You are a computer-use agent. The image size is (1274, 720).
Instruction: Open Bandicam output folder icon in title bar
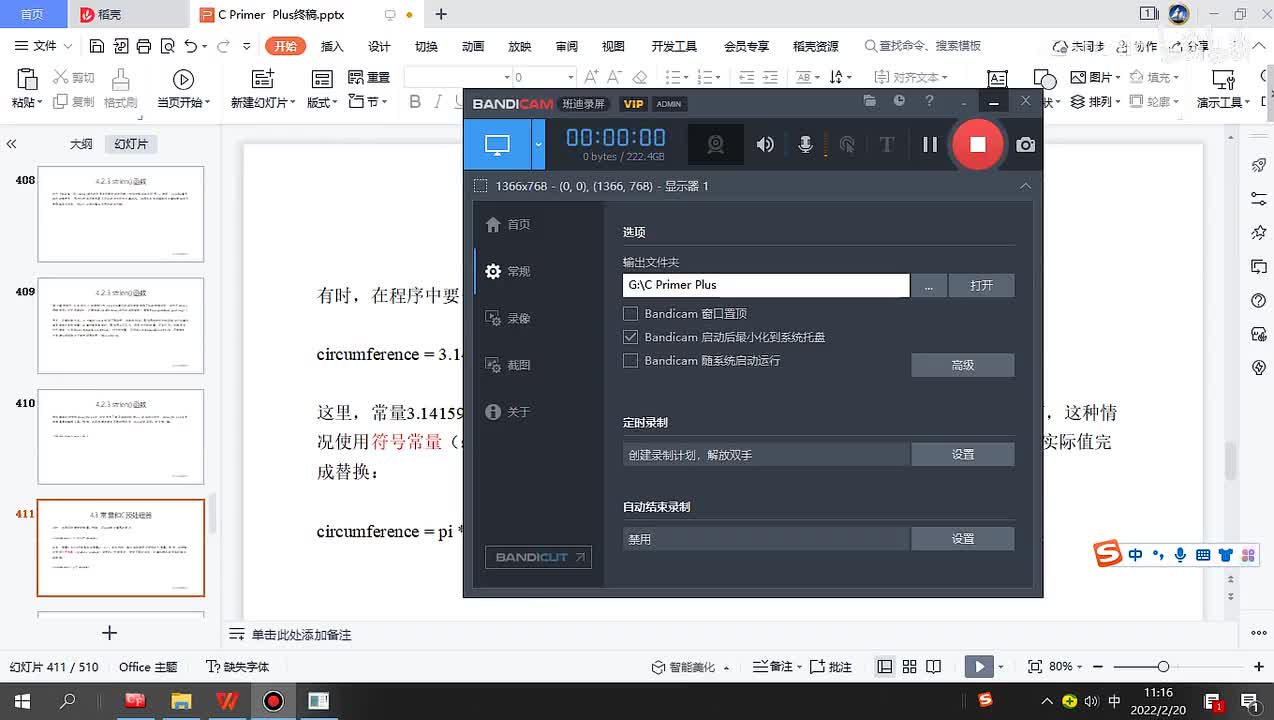tap(869, 101)
